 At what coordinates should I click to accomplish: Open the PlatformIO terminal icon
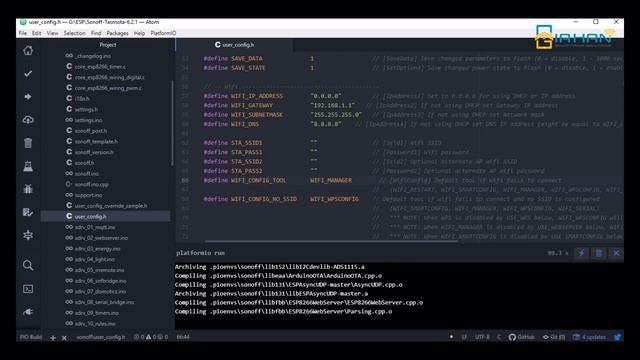(28, 289)
